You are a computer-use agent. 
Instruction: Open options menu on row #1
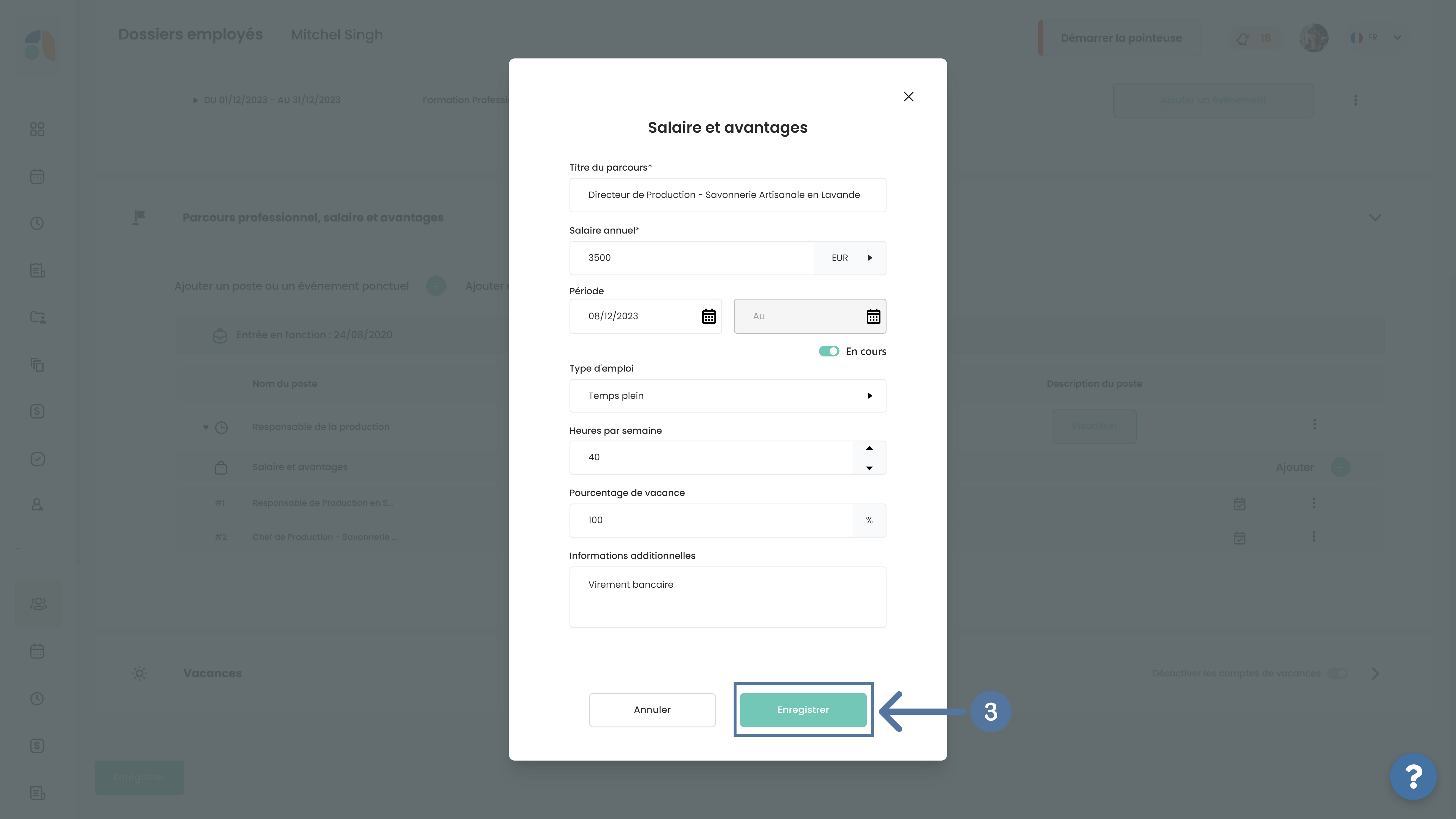[1314, 503]
